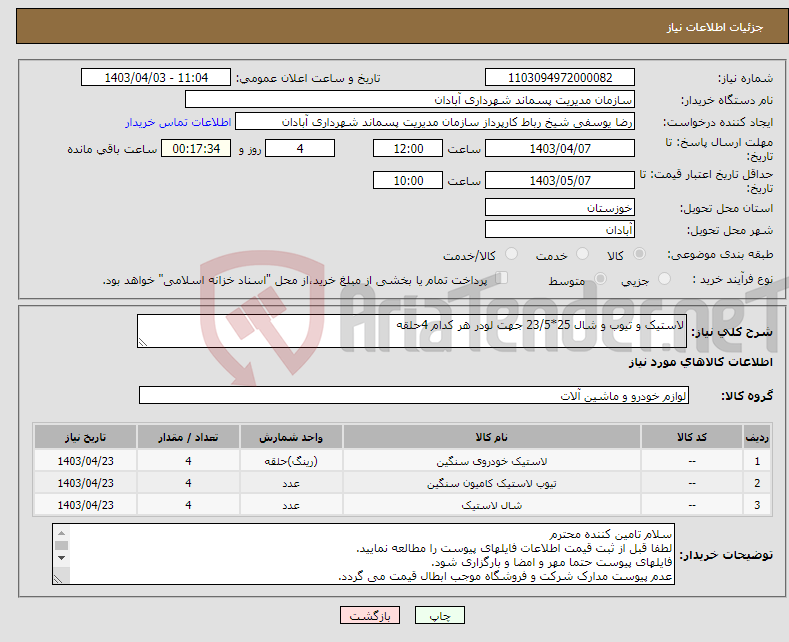This screenshot has width=789, height=642.
Task: Open اطلاعات تماس خریدار link
Action: pos(178,122)
